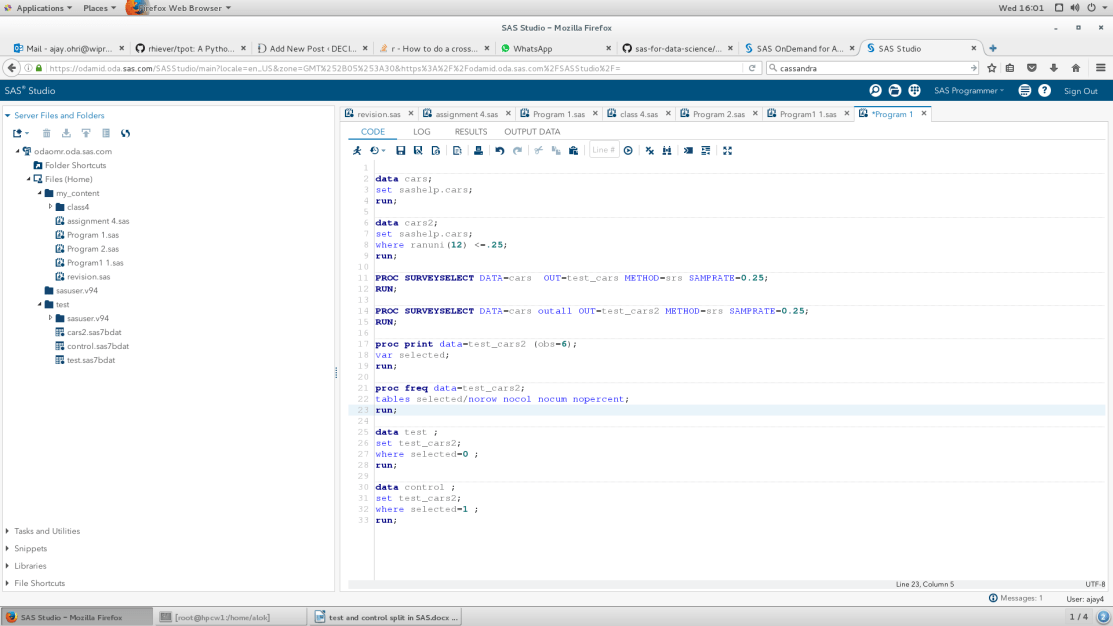Image resolution: width=1113 pixels, height=626 pixels.
Task: Switch to the LOG tab
Action: tap(421, 132)
